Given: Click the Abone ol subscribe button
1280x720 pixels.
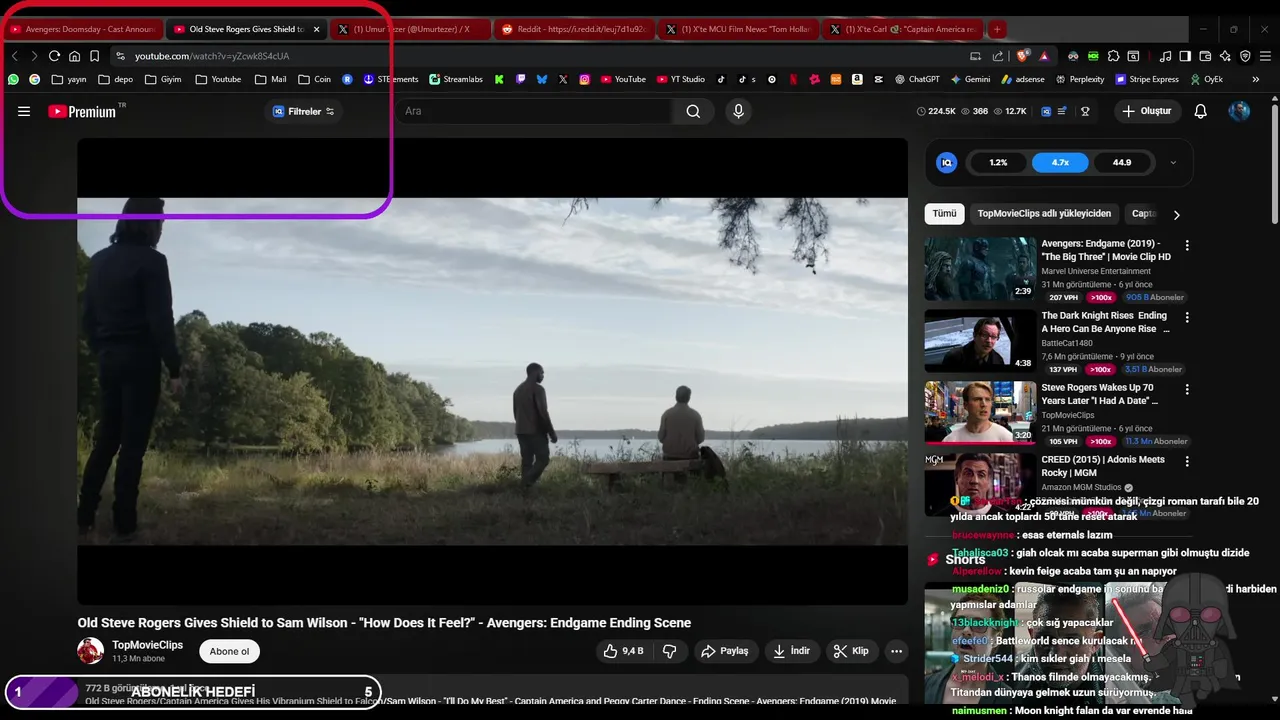Looking at the screenshot, I should pos(229,651).
